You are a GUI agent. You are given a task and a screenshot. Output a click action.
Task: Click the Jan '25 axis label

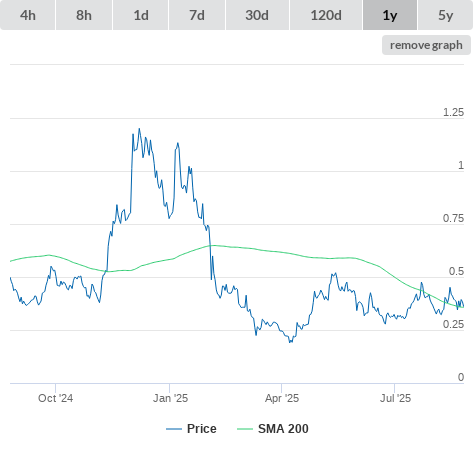coord(170,398)
